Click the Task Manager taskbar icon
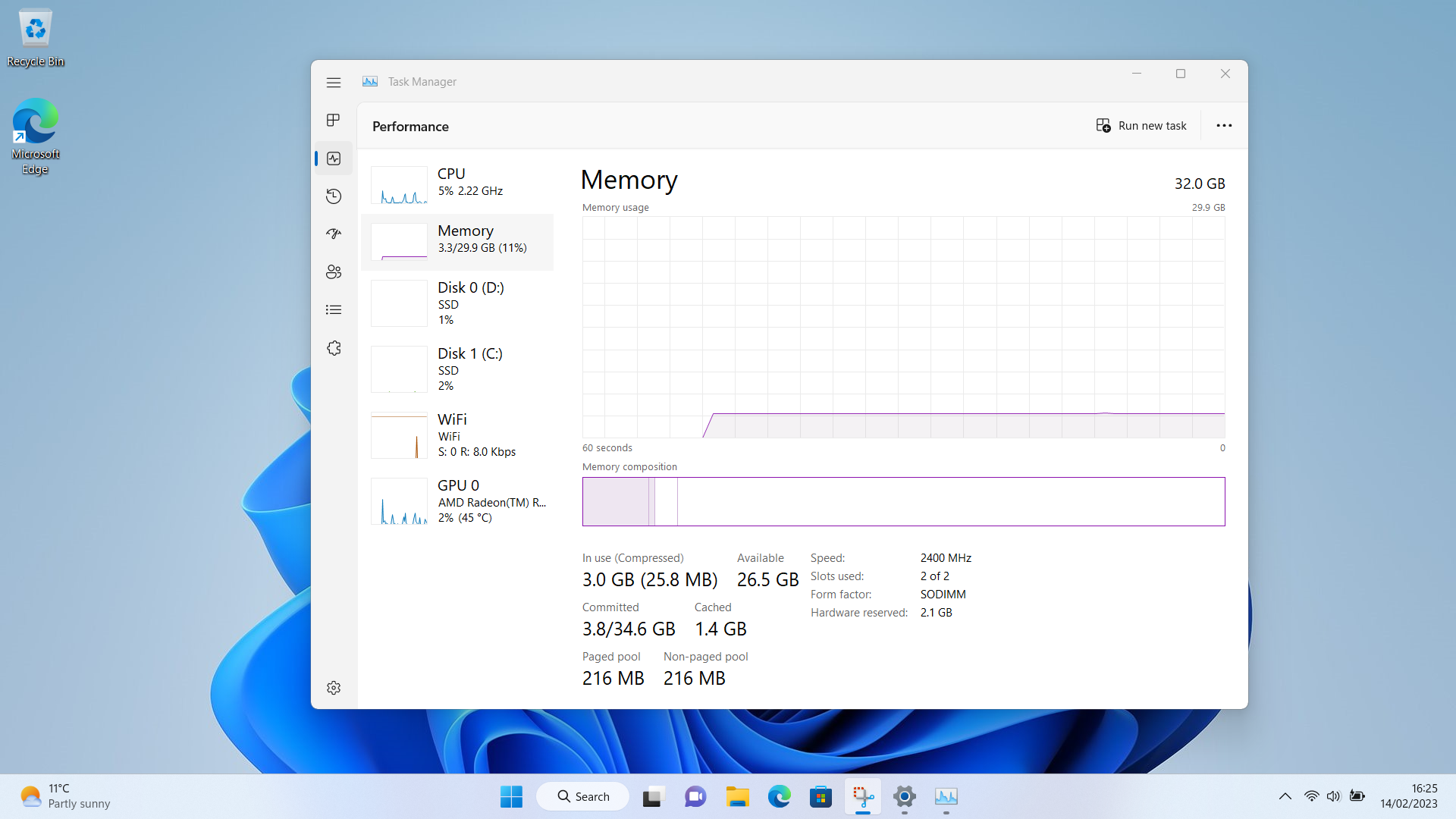The image size is (1456, 819). pos(946,797)
